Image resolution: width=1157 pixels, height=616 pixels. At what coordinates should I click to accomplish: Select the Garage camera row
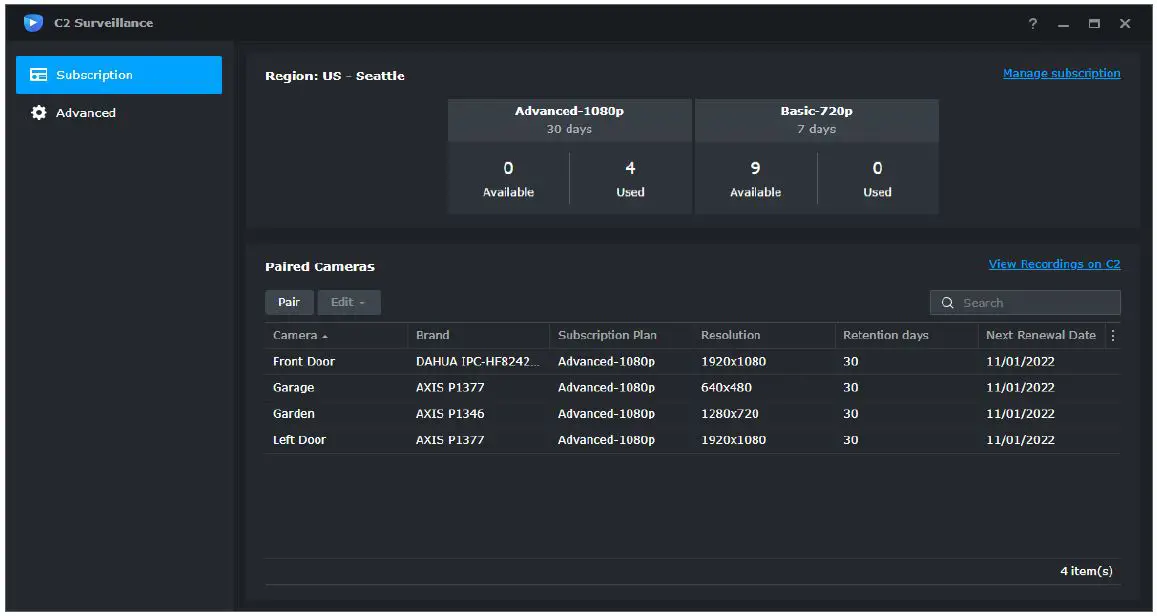coord(293,388)
